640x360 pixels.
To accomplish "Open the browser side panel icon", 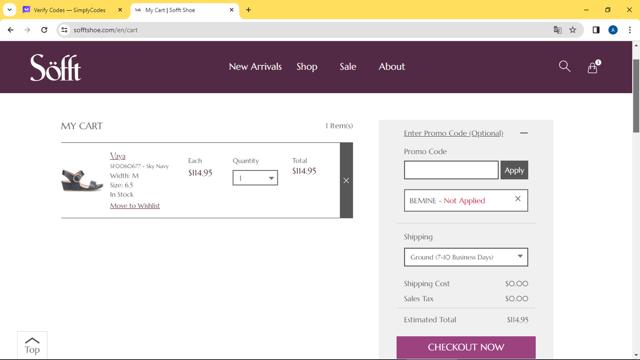I will click(596, 30).
